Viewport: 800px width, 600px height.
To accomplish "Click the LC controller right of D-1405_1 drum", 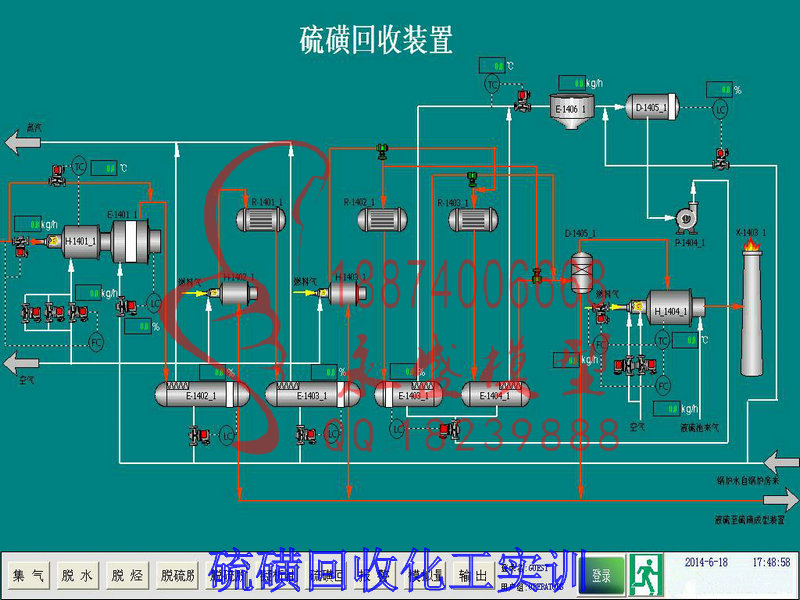I will point(720,109).
